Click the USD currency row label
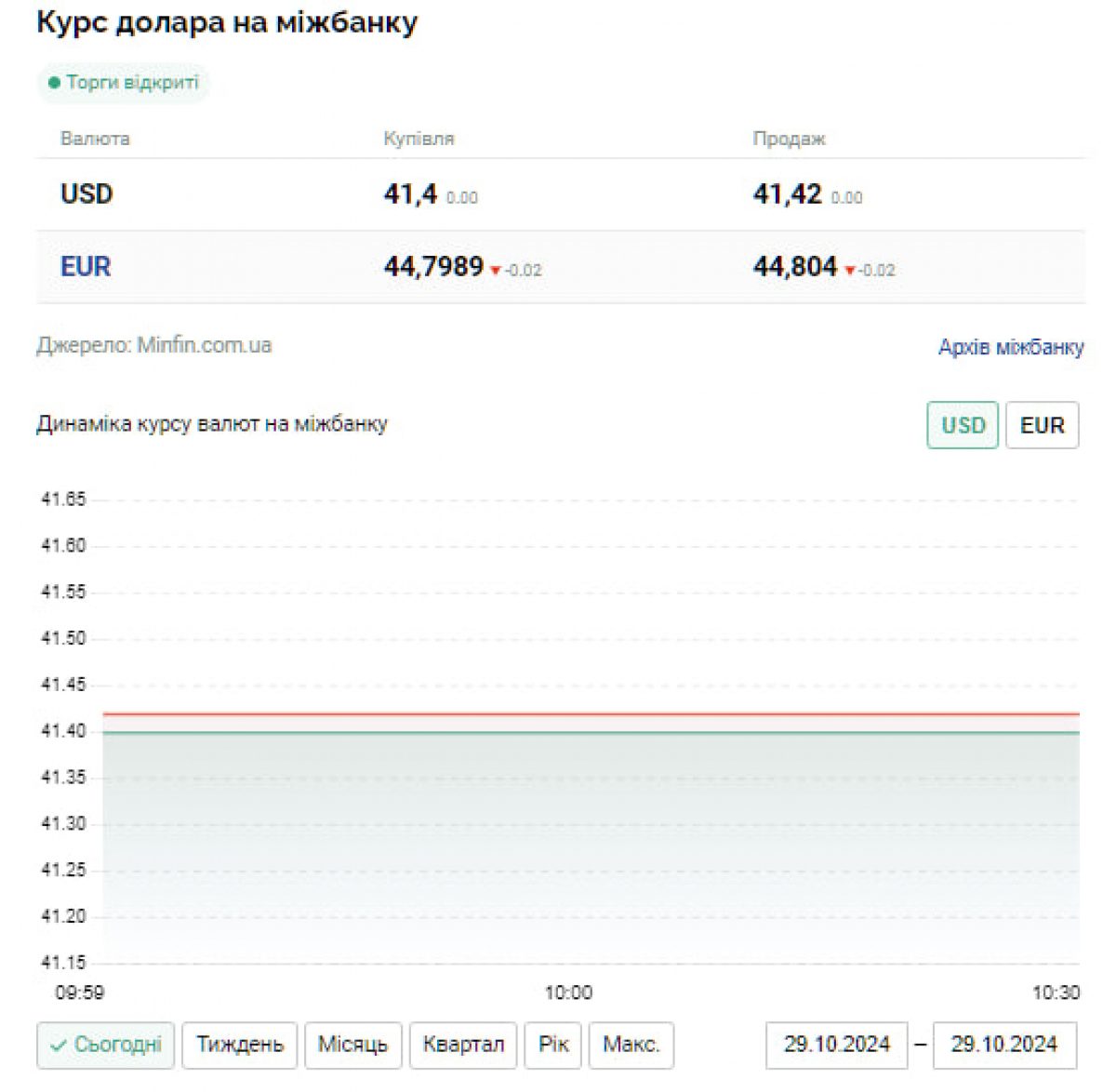This screenshot has height=1092, width=1116. click(86, 194)
